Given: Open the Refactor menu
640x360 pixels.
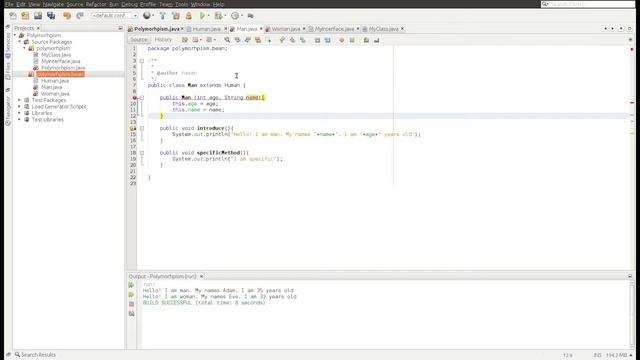Looking at the screenshot, I should (96, 4).
